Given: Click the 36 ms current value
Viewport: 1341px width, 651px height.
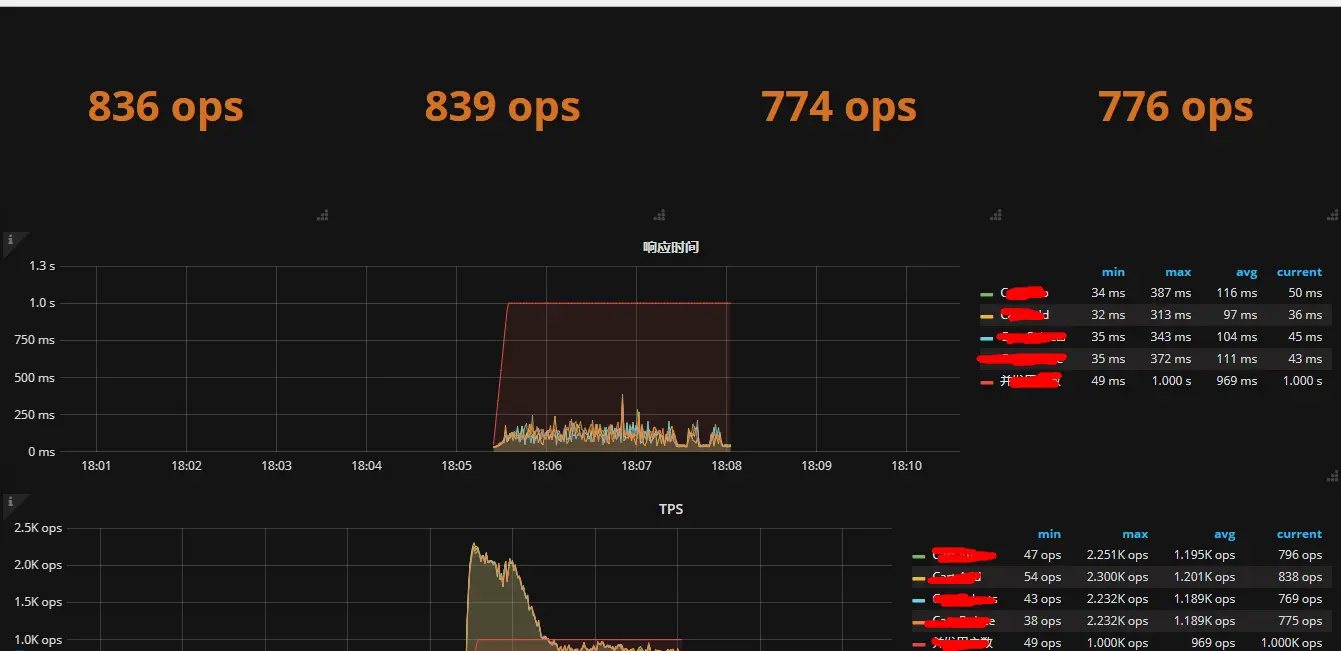Looking at the screenshot, I should 1305,315.
